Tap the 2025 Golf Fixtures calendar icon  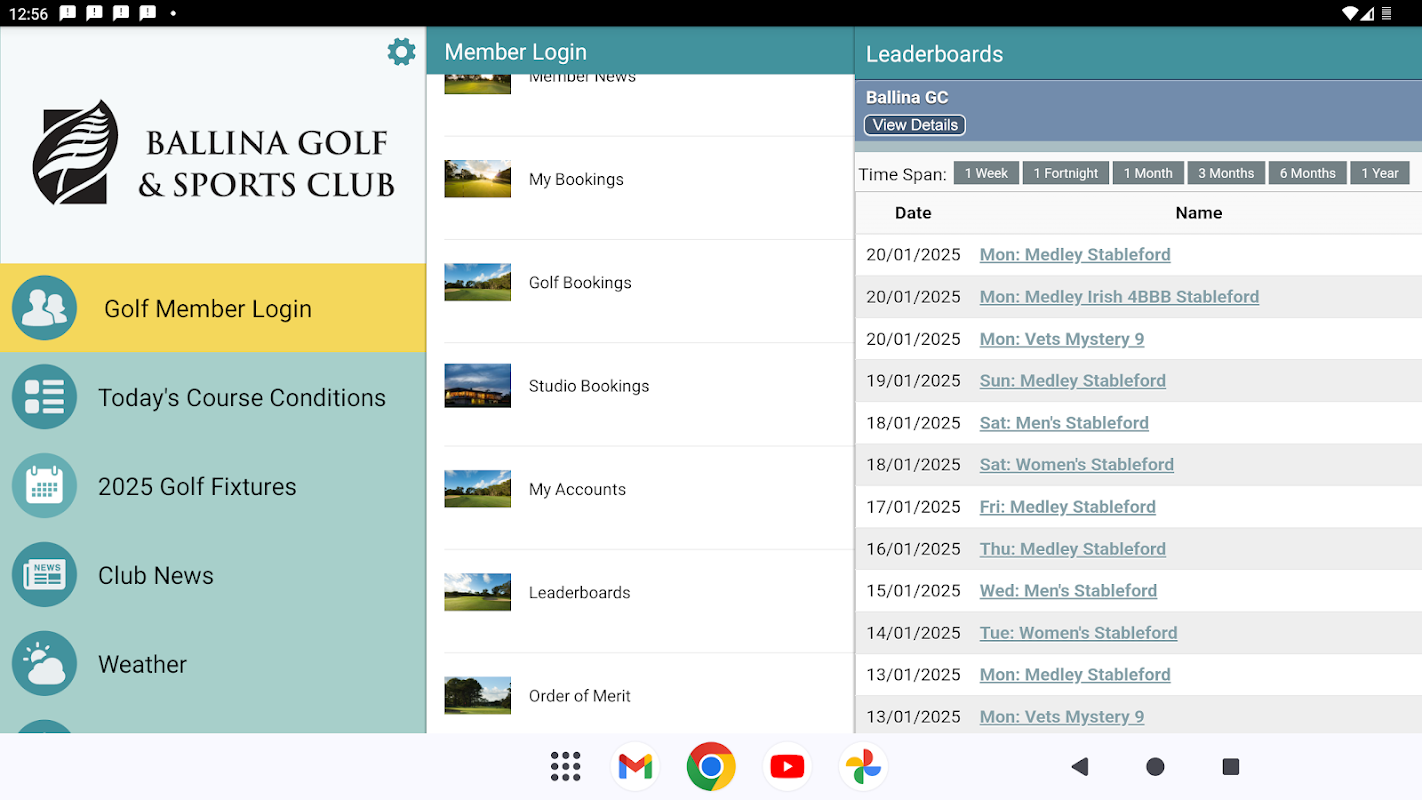coord(44,486)
